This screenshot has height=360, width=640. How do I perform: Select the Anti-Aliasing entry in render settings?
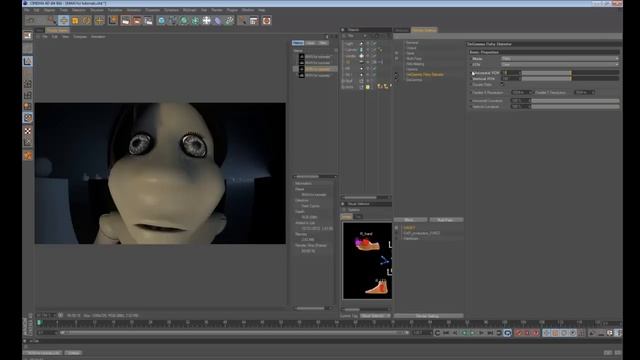(x=416, y=64)
